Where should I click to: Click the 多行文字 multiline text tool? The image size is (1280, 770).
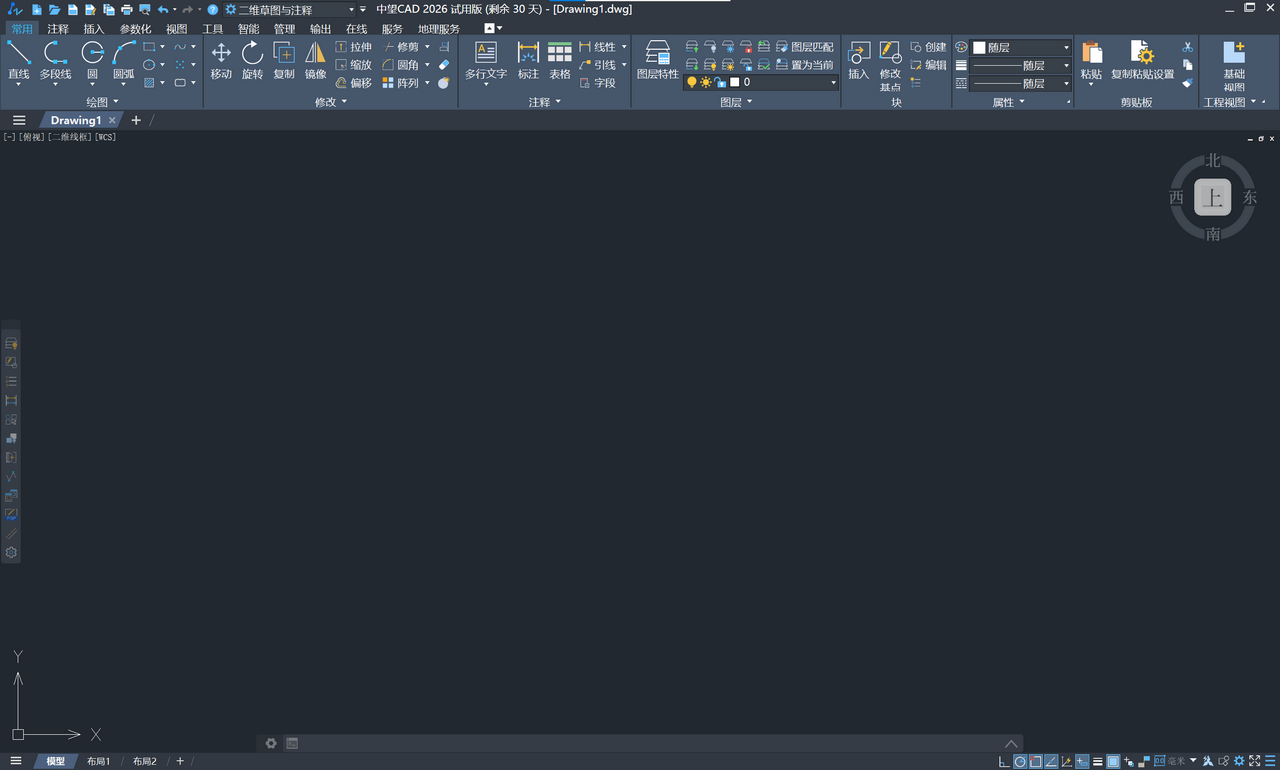point(486,60)
